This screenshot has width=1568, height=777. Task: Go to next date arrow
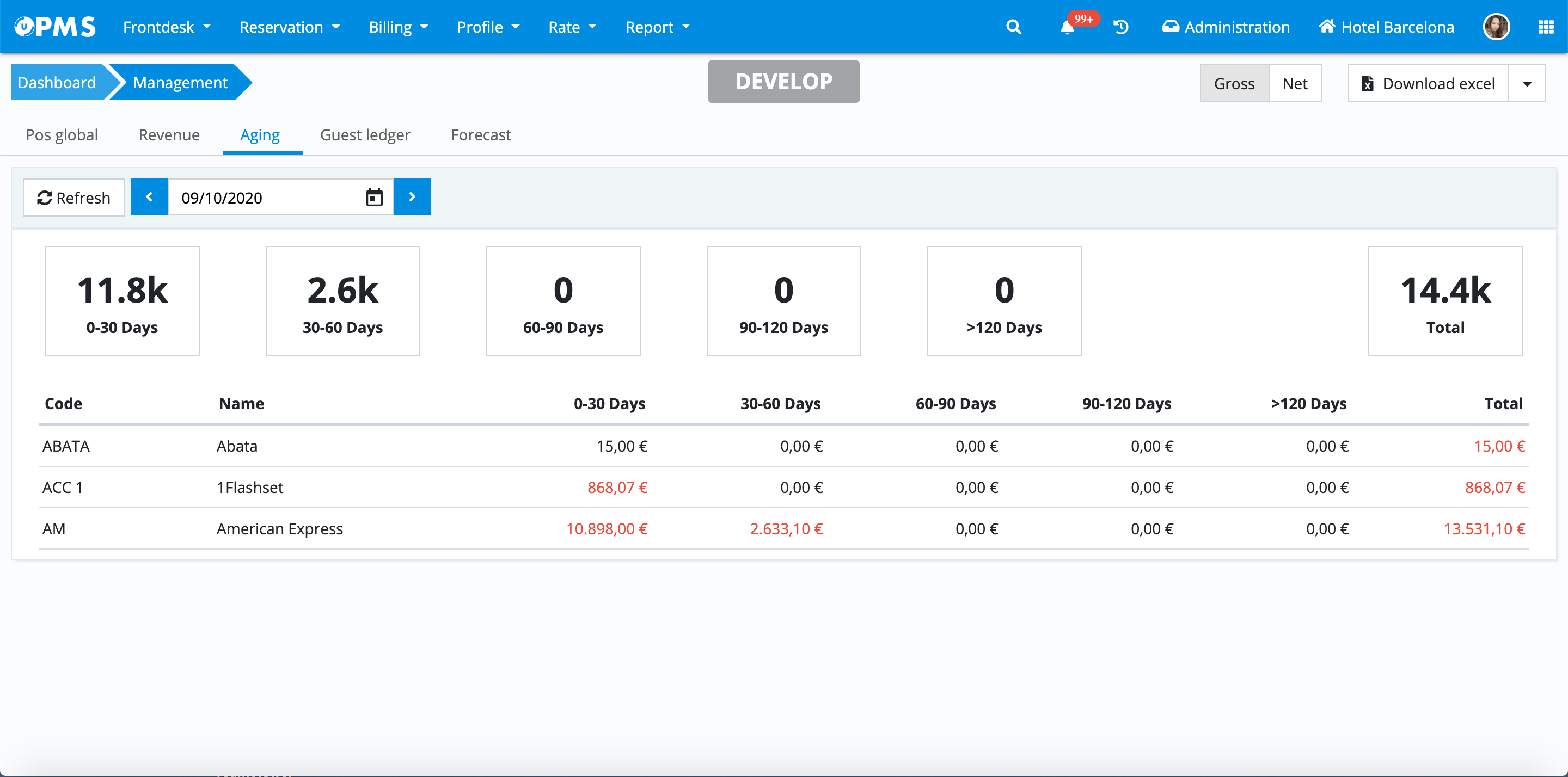point(412,197)
